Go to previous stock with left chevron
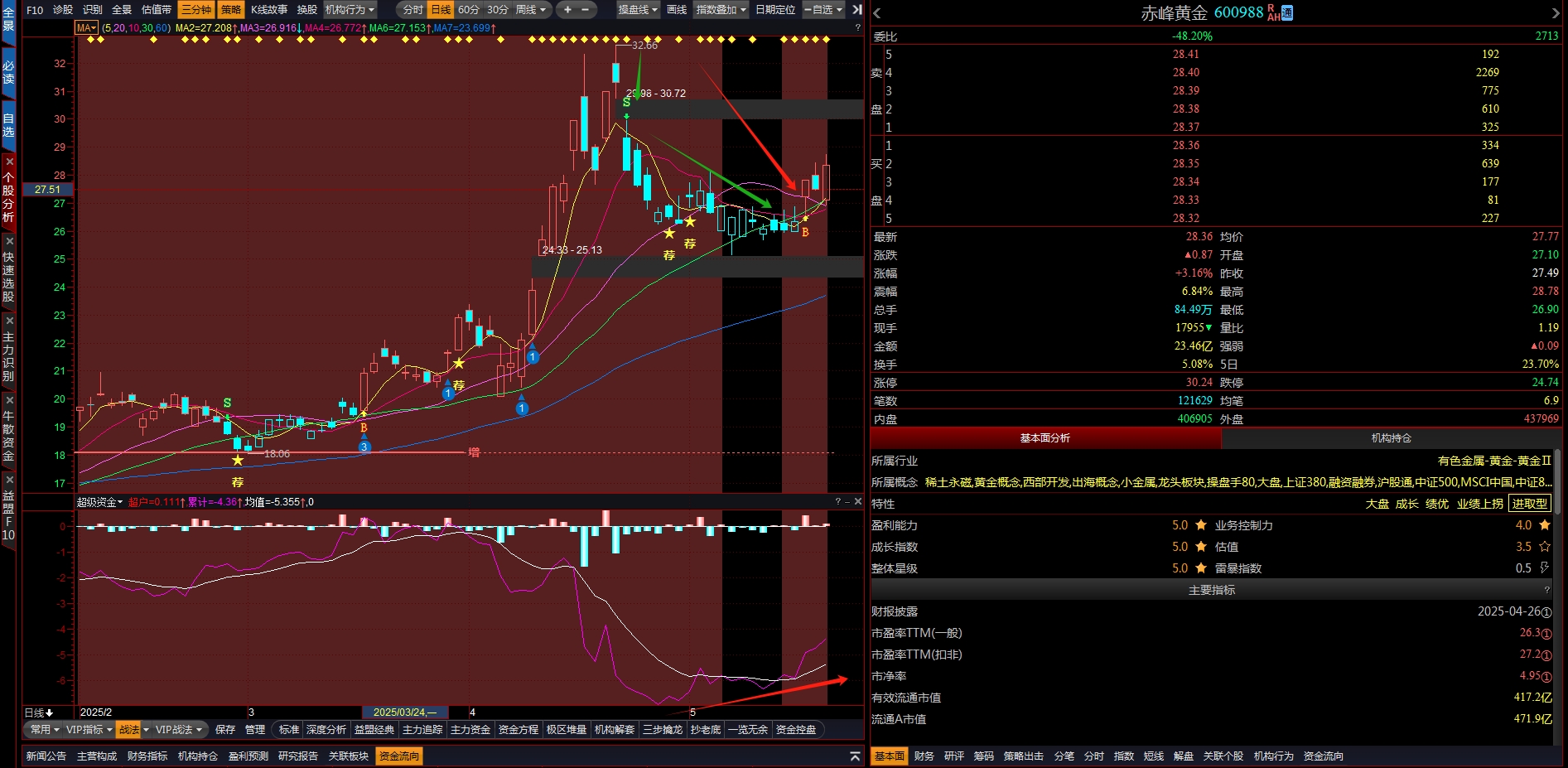 (x=877, y=12)
